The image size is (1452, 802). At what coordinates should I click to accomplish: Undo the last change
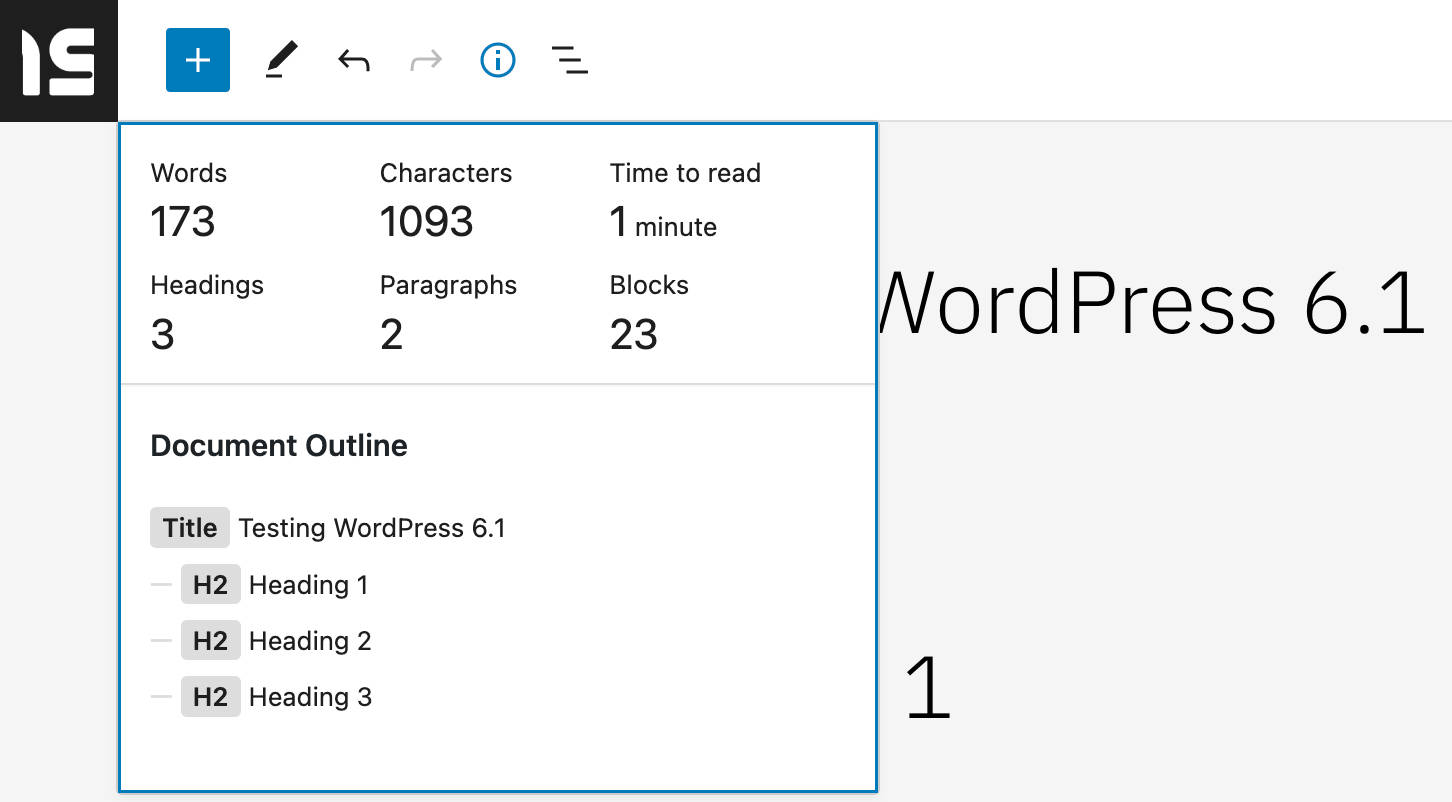tap(354, 60)
